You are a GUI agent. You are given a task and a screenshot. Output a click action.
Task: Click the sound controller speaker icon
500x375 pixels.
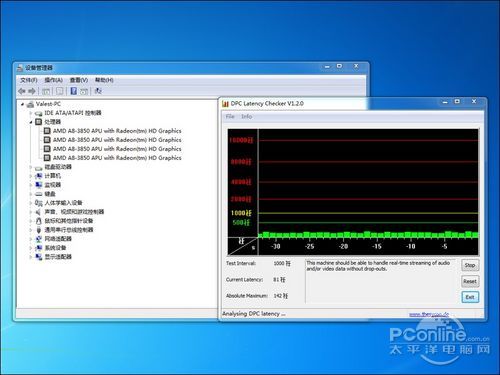click(x=39, y=212)
